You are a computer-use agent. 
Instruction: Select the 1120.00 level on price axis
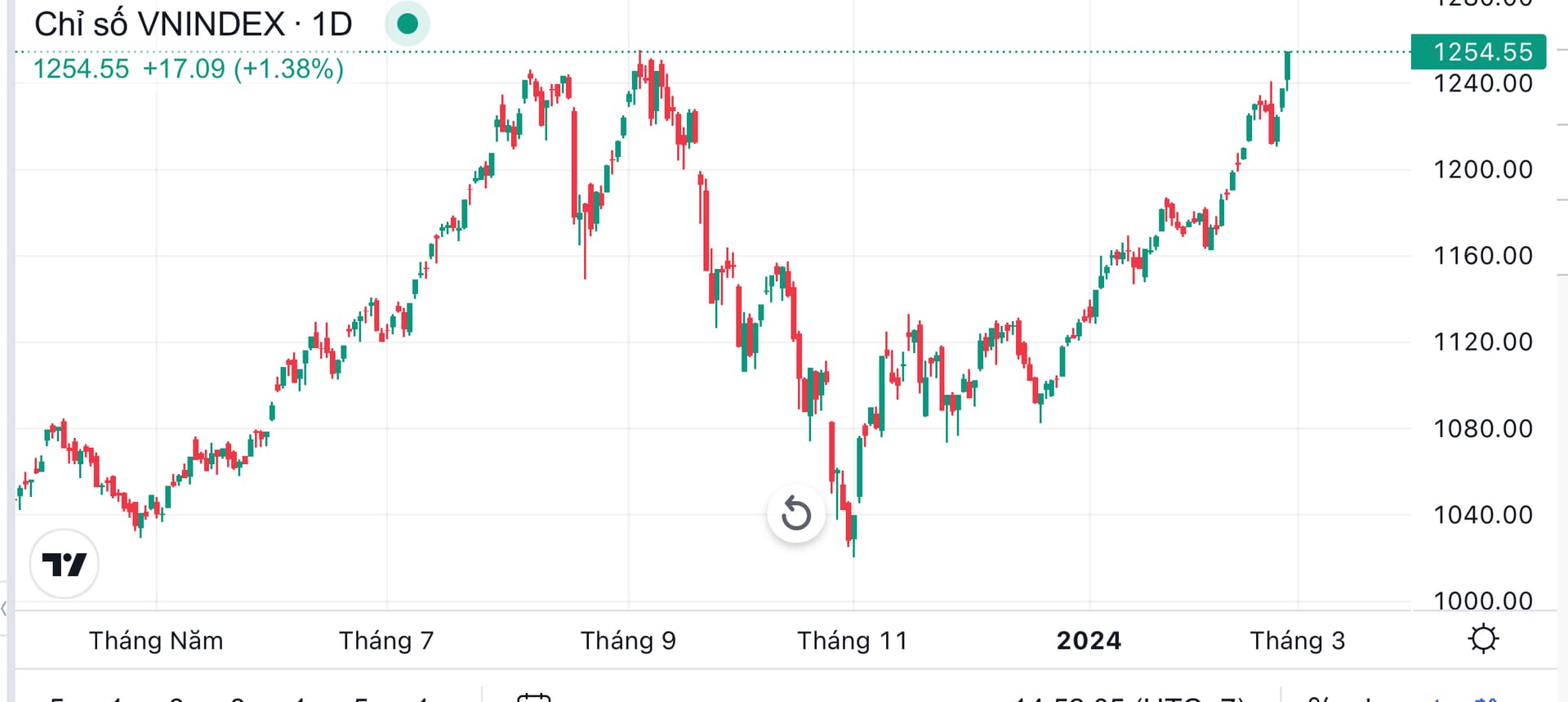pos(1483,342)
